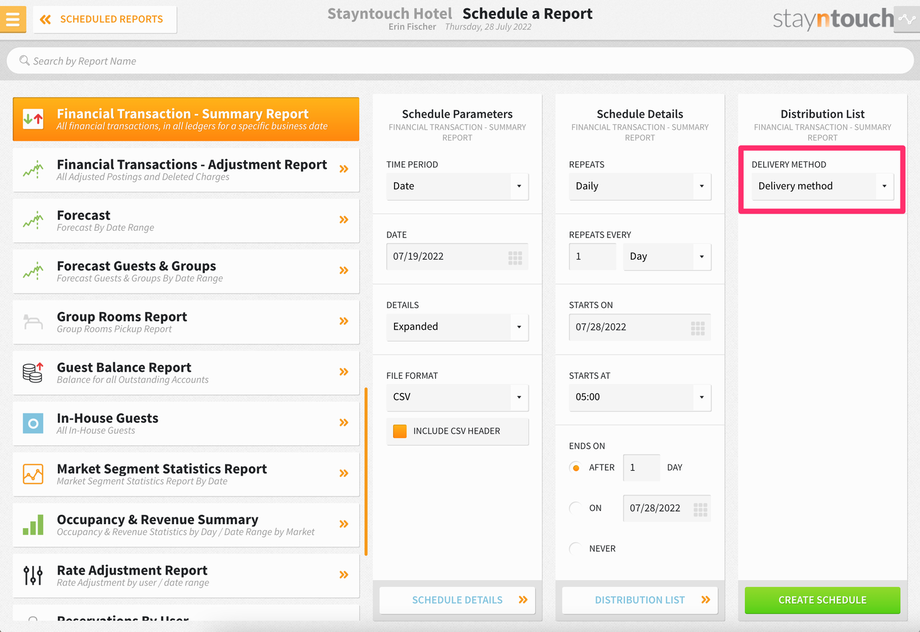Click the Schedule Parameters panel heading
This screenshot has height=632, width=920.
[457, 114]
